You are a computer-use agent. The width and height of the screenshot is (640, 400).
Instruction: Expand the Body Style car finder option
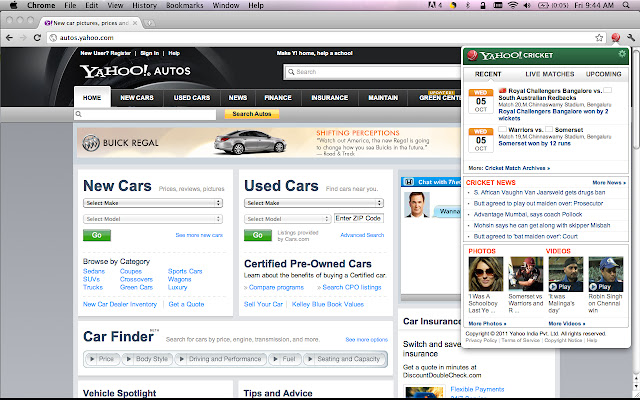152,358
